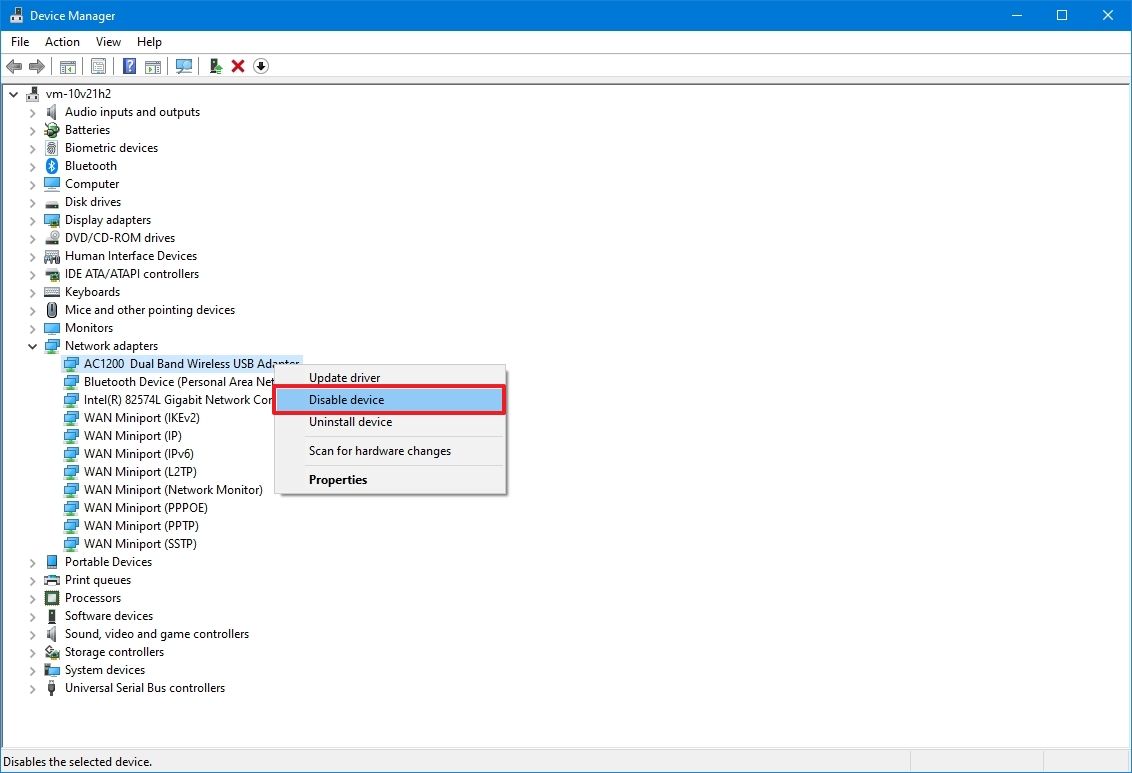Collapse the Network adapters category
Image resolution: width=1132 pixels, height=773 pixels.
pos(32,345)
